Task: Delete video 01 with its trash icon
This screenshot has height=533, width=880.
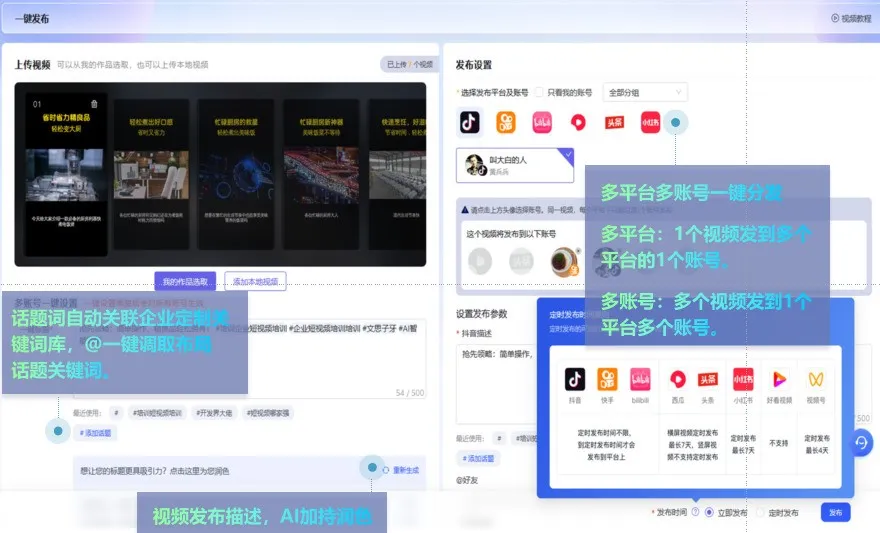Action: coord(94,104)
